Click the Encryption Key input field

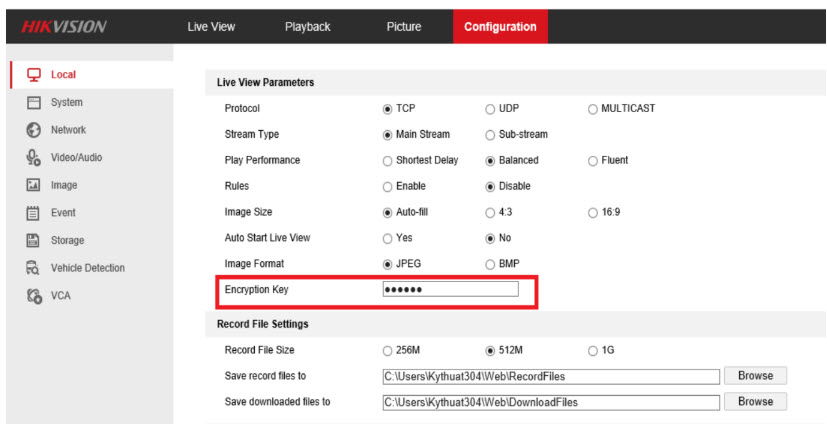click(450, 290)
